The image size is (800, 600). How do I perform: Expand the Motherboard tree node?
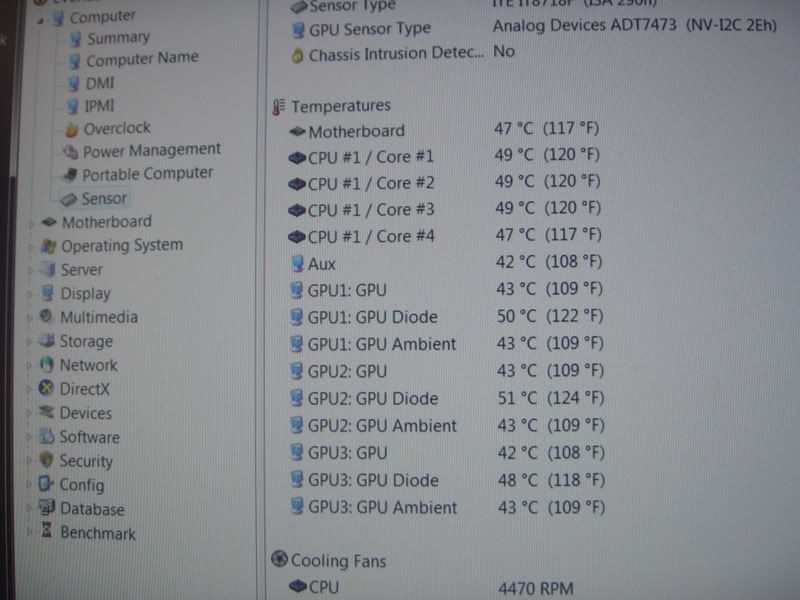(36, 222)
